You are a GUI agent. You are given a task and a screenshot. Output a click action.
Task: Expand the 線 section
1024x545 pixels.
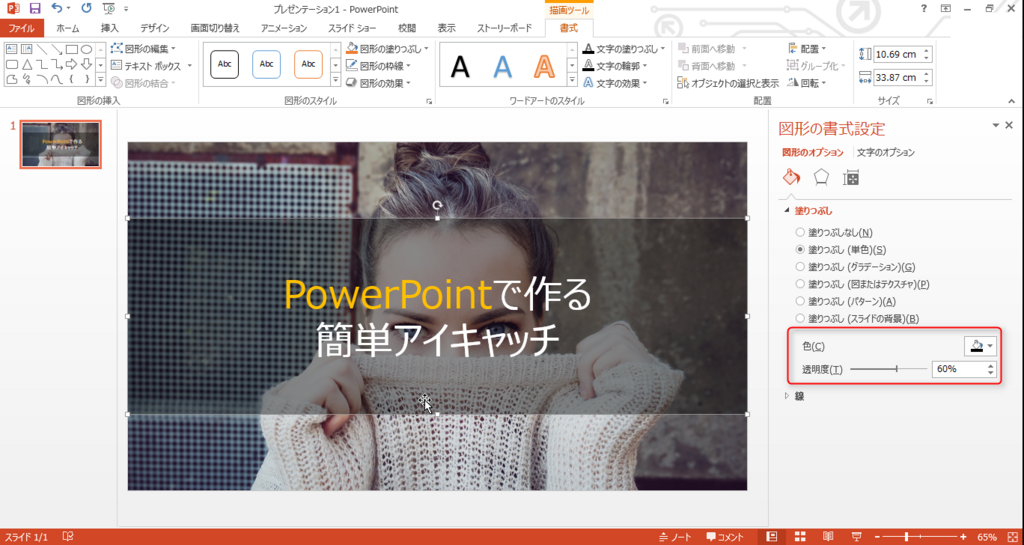pyautogui.click(x=786, y=396)
